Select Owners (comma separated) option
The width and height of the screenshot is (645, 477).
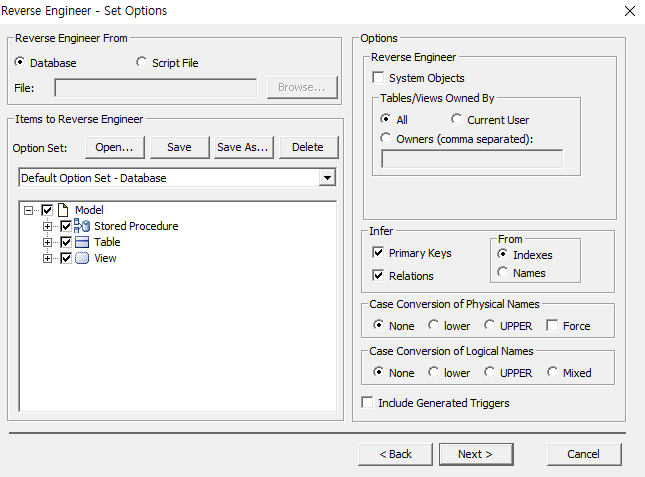click(385, 138)
